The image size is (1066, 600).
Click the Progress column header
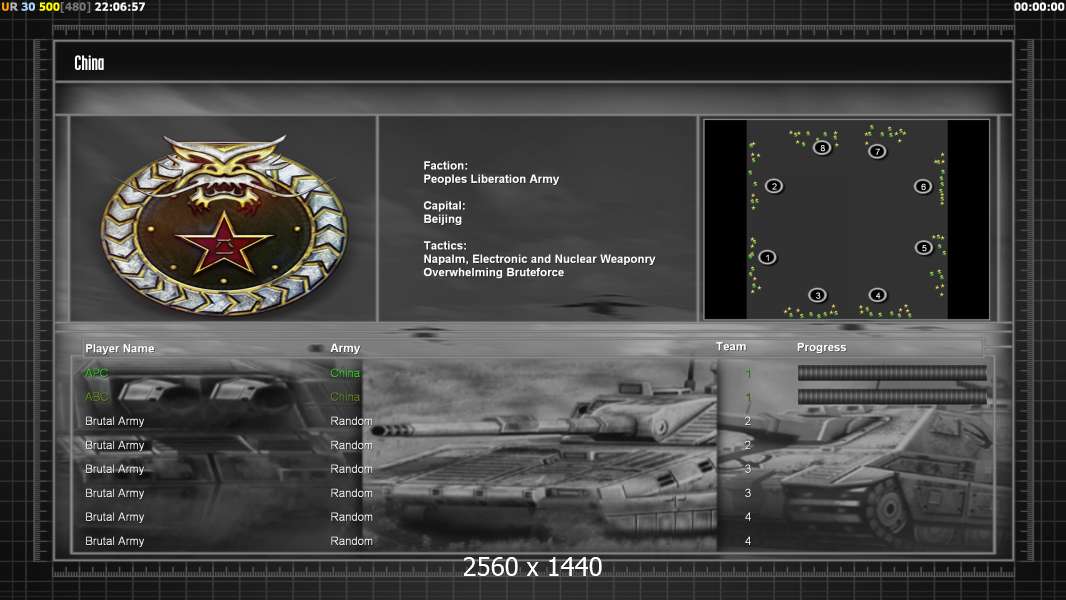click(821, 347)
